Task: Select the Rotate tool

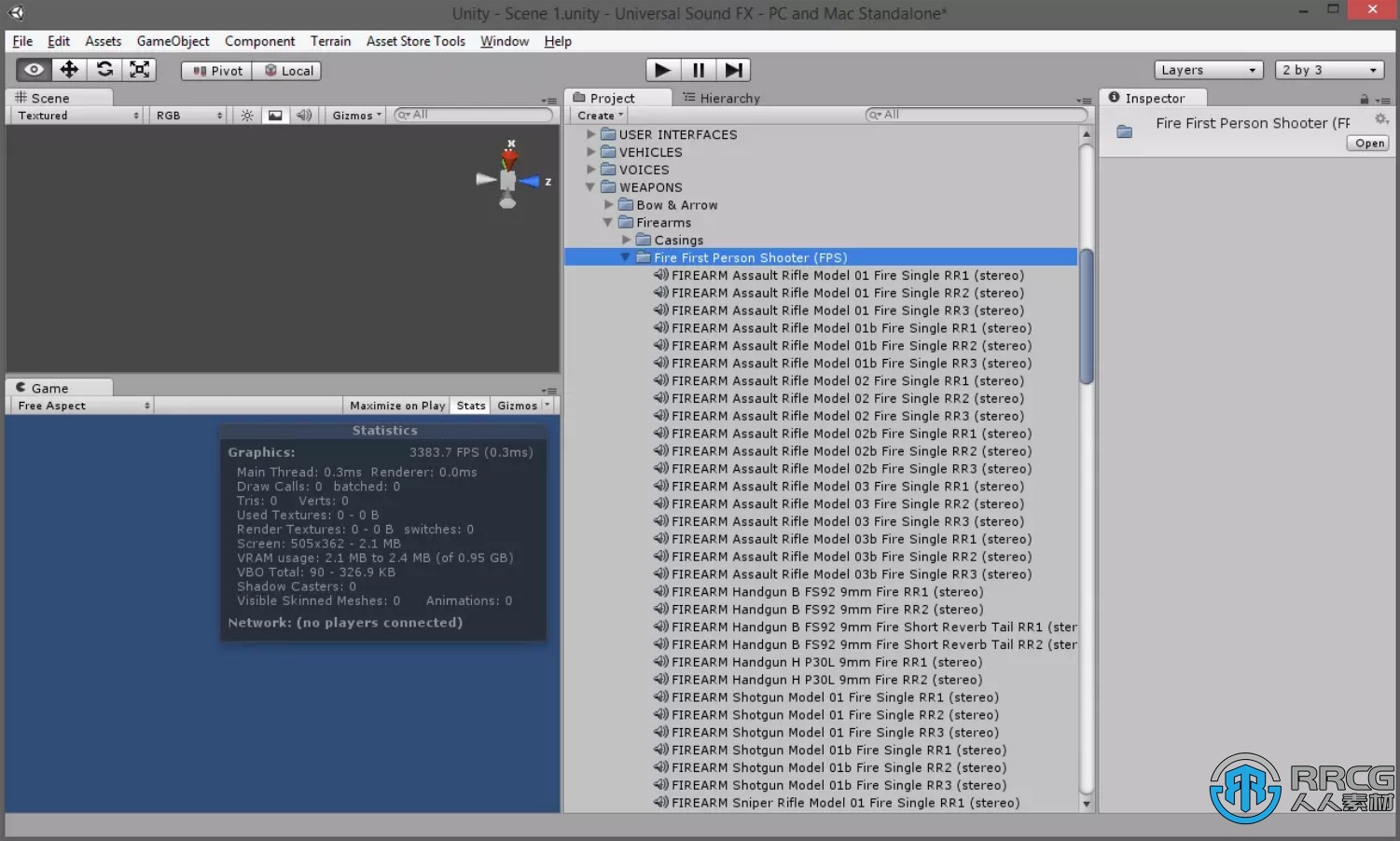Action: click(104, 70)
